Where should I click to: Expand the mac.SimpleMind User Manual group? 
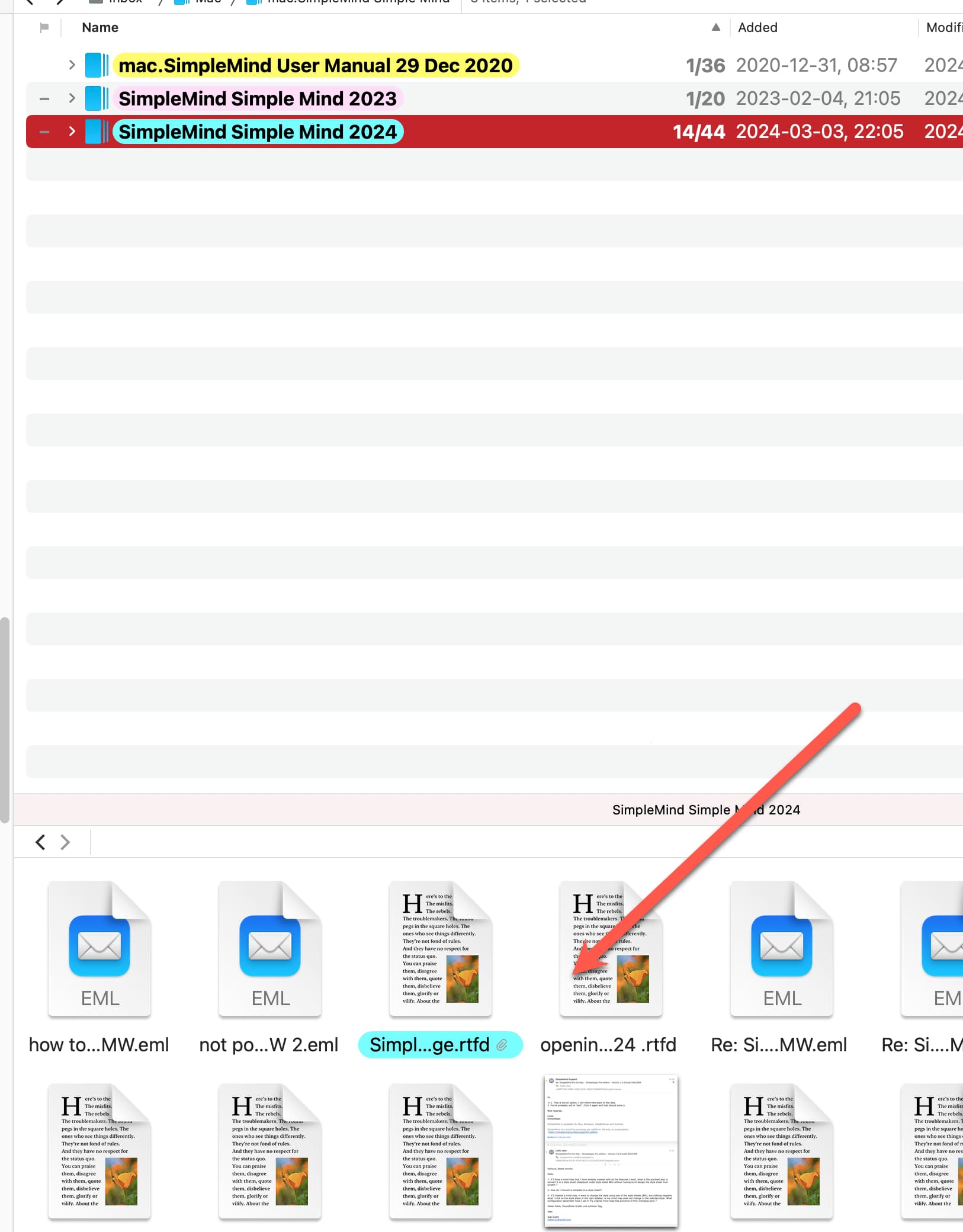coord(72,65)
